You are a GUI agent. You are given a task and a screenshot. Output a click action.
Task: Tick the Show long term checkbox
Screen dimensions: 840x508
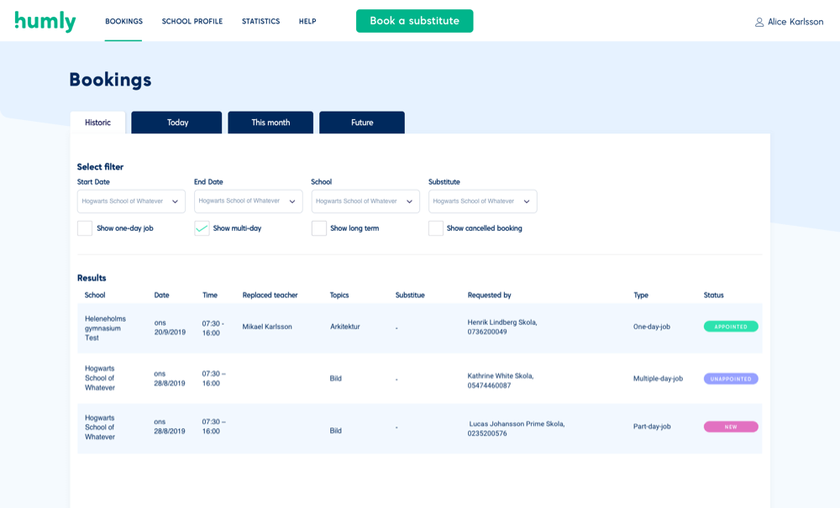pyautogui.click(x=319, y=228)
